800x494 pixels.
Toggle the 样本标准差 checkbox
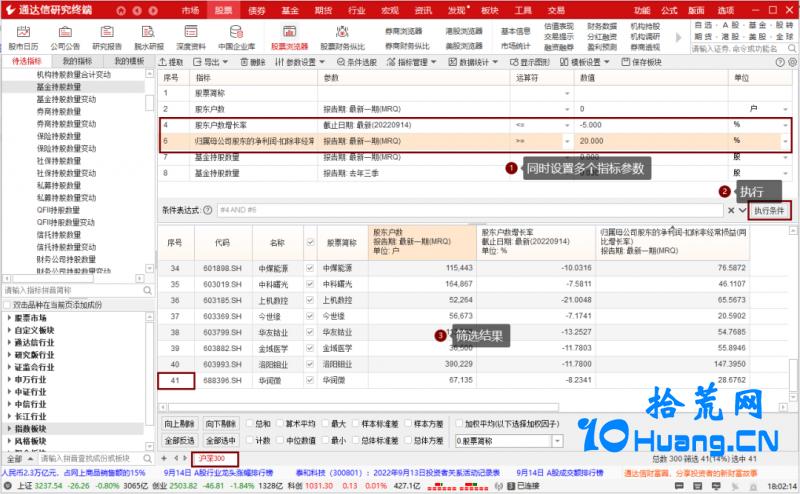click(356, 424)
